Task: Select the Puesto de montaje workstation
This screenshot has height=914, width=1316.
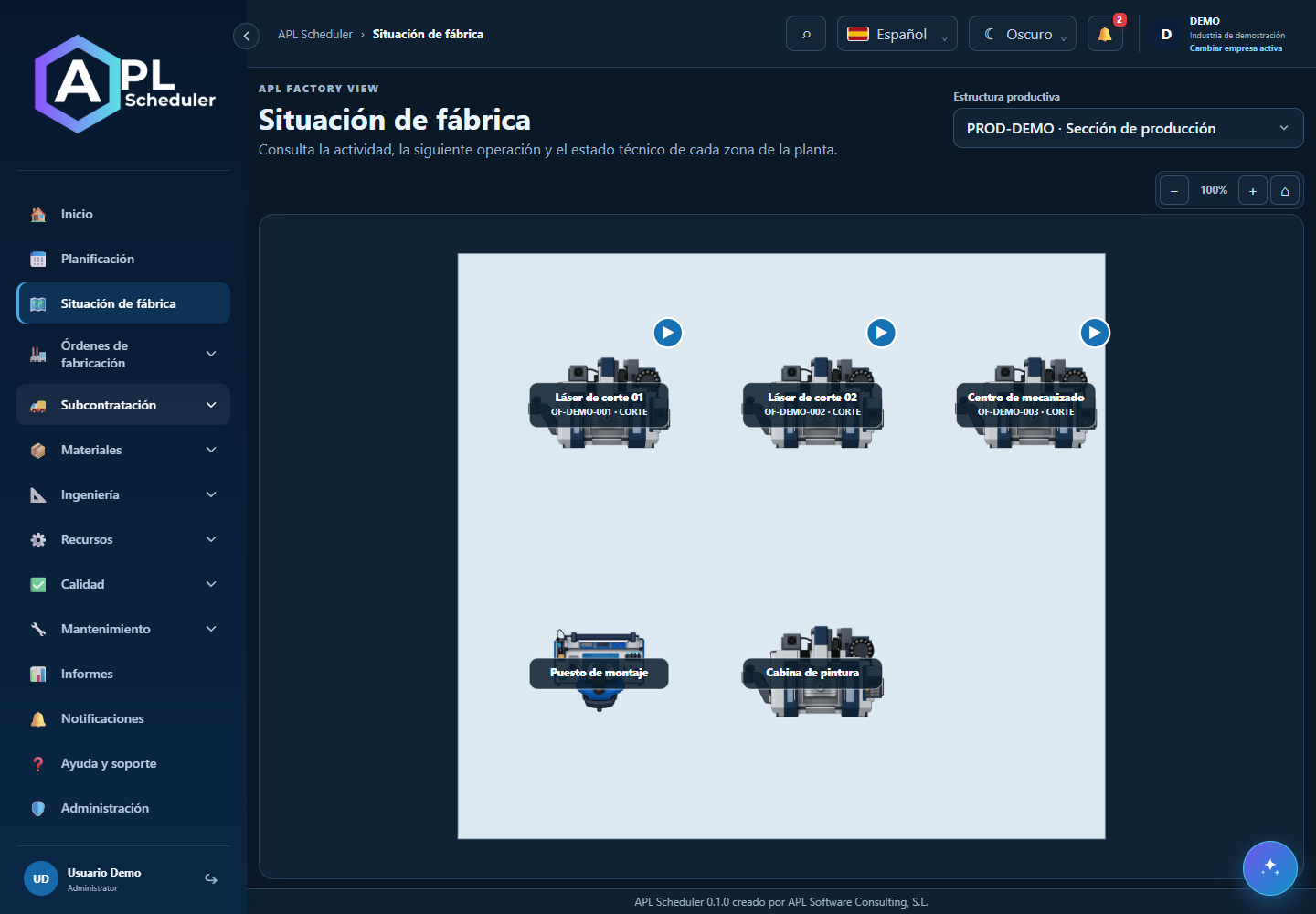Action: [x=599, y=673]
